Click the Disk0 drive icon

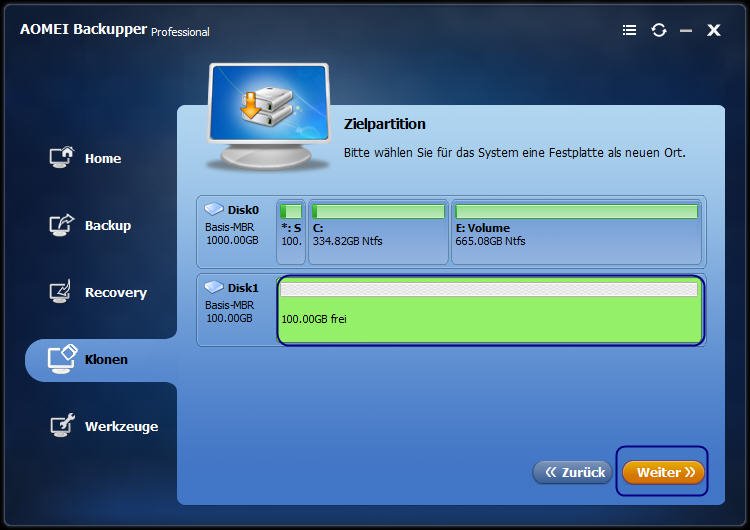pos(214,209)
